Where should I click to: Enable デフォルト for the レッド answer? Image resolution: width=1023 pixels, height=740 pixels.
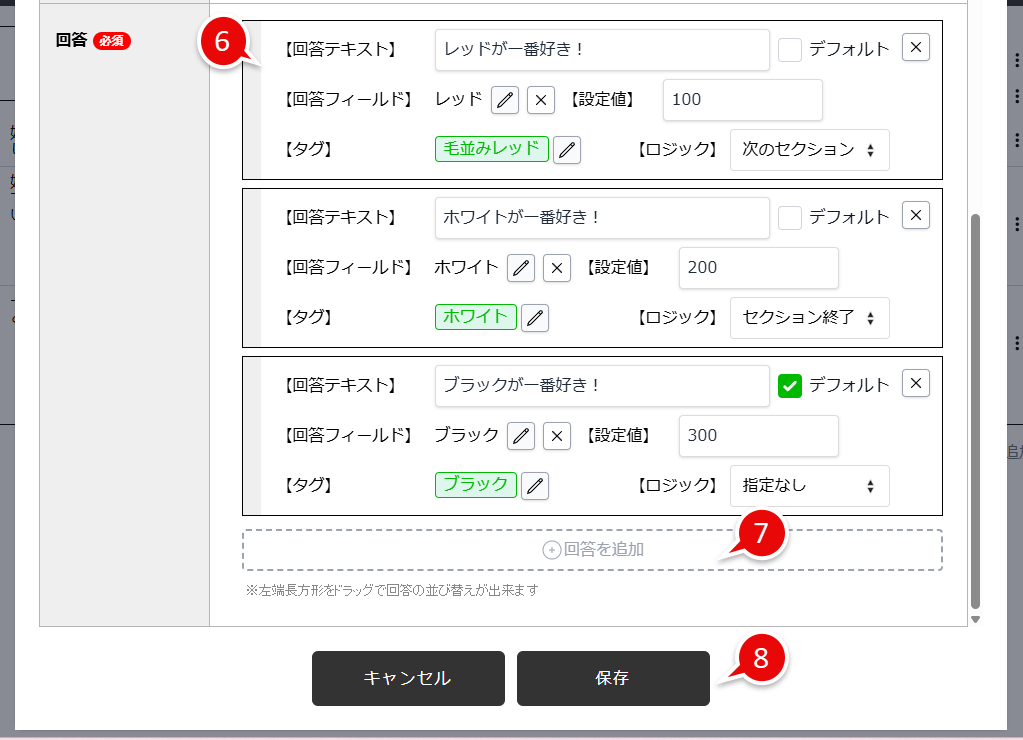pyautogui.click(x=789, y=46)
